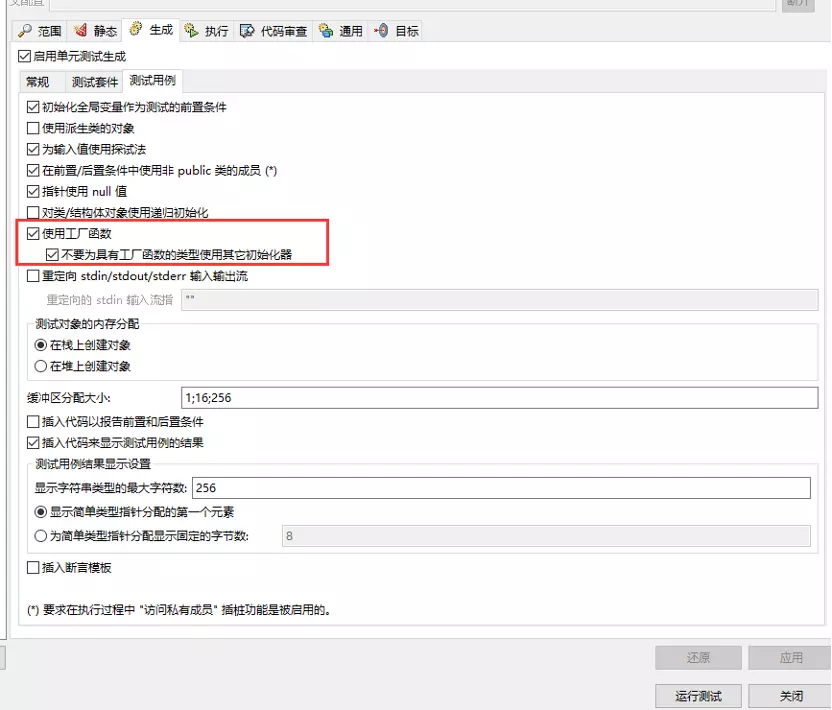Enable 使用派生类的对象 checkbox
The image size is (832, 710).
(34, 128)
